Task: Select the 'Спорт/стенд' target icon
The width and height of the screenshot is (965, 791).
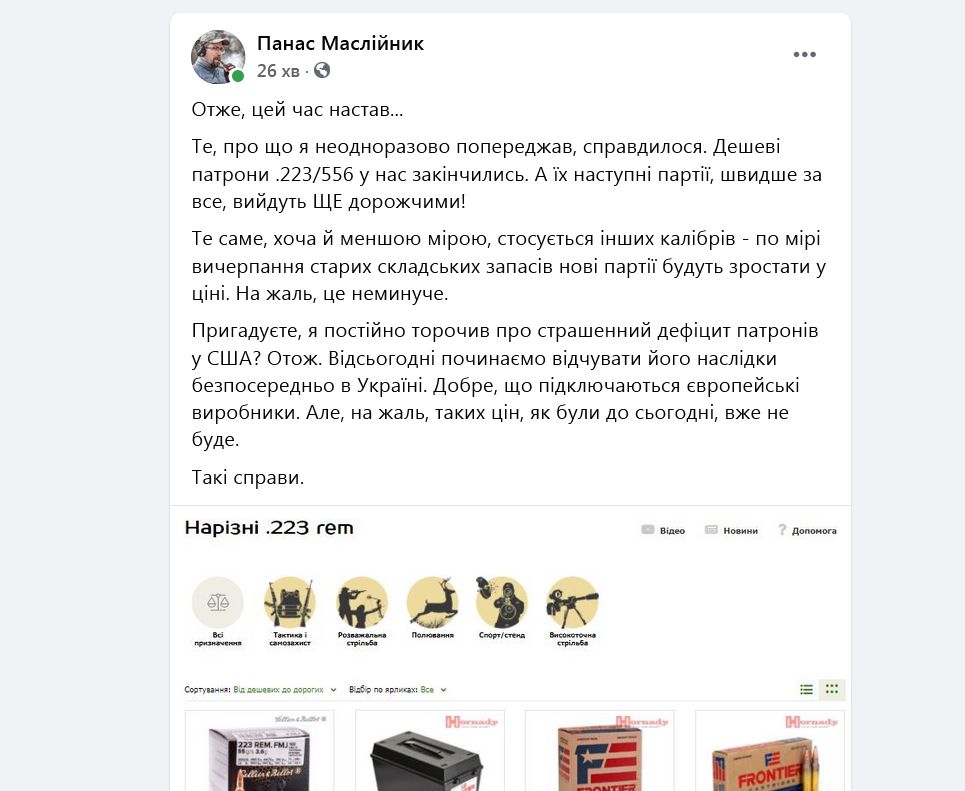Action: point(502,603)
